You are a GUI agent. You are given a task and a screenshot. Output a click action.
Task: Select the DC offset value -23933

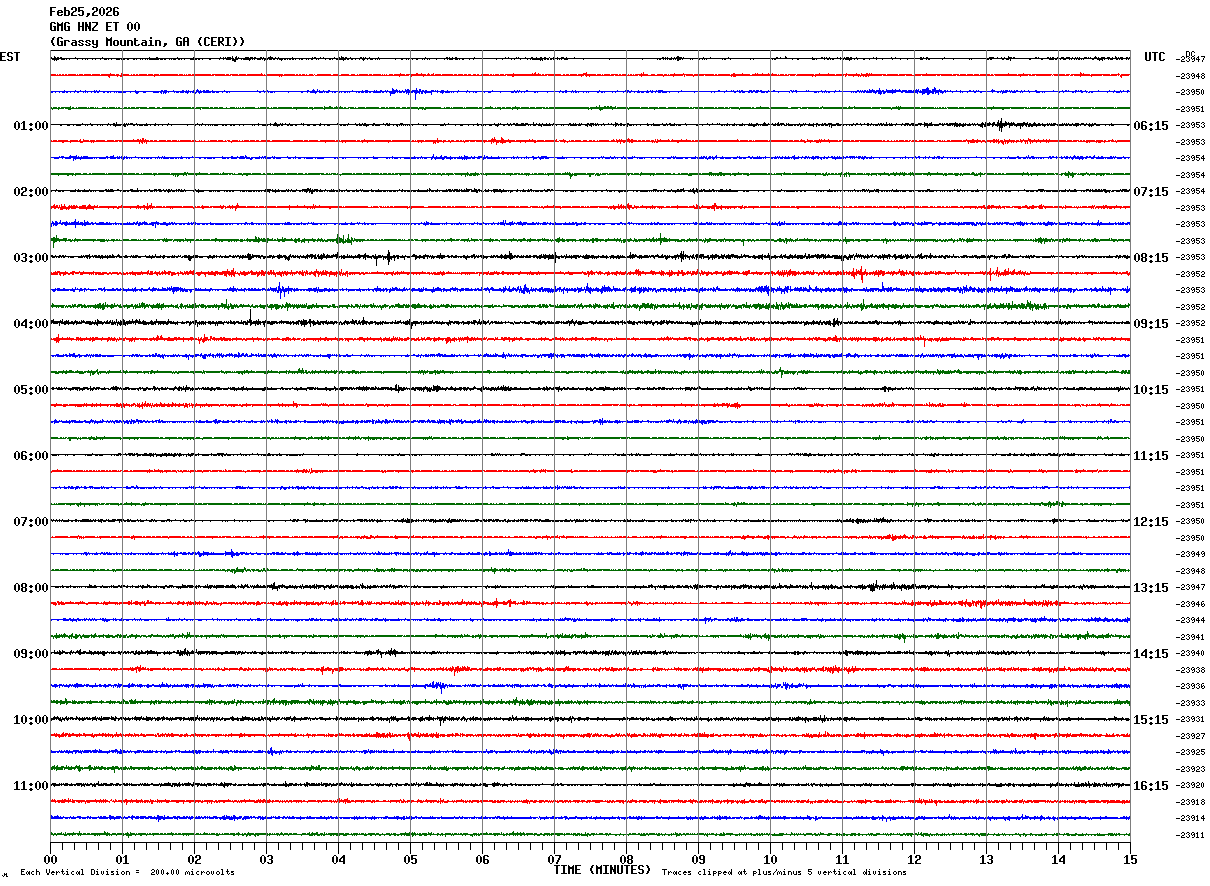click(x=1191, y=704)
